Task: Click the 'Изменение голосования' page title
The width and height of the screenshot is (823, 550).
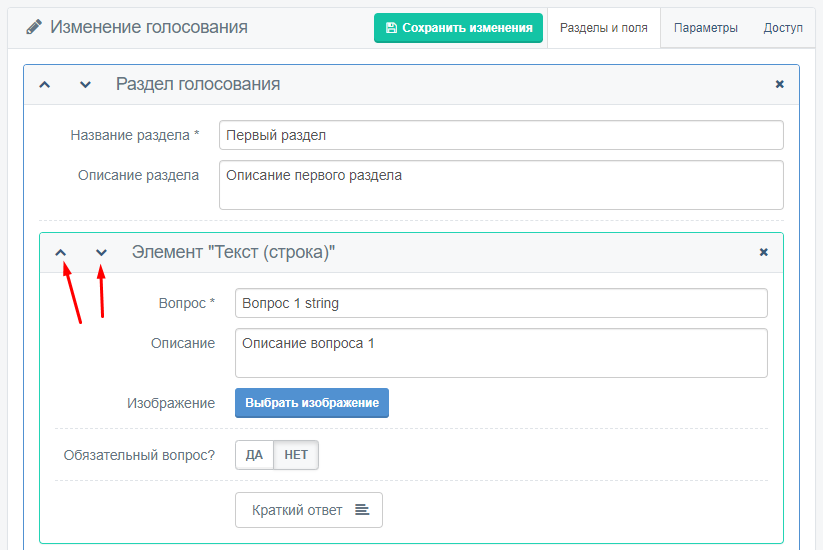Action: (149, 27)
